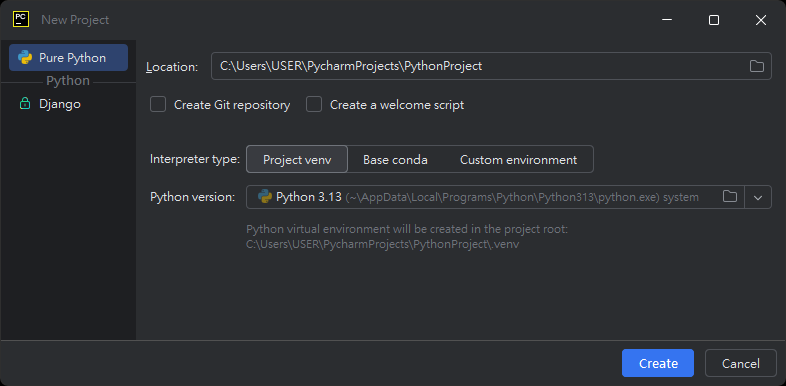Expand the Python version dropdown arrow
Screen dimensions: 786x386
(758, 197)
